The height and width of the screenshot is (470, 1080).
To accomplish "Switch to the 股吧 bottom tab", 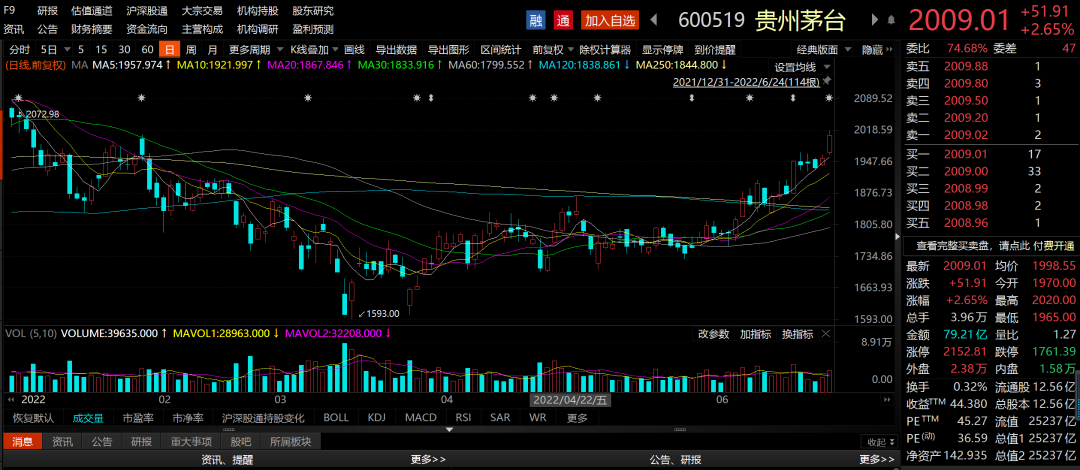I will [x=240, y=442].
